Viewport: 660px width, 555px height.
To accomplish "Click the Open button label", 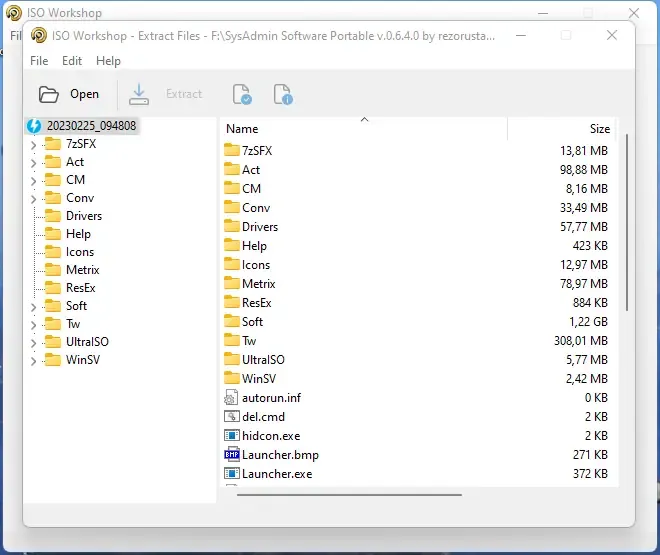I will point(84,94).
